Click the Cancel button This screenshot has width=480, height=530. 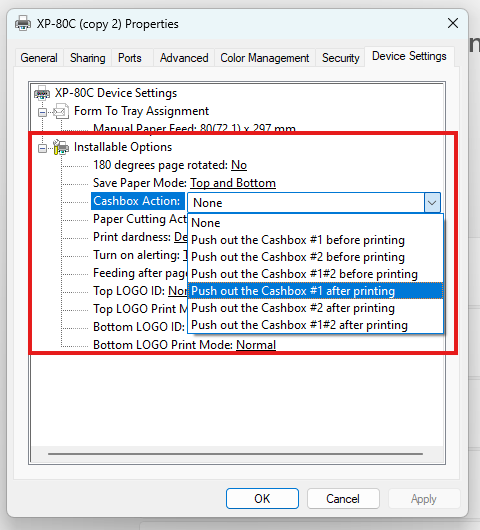click(x=343, y=499)
